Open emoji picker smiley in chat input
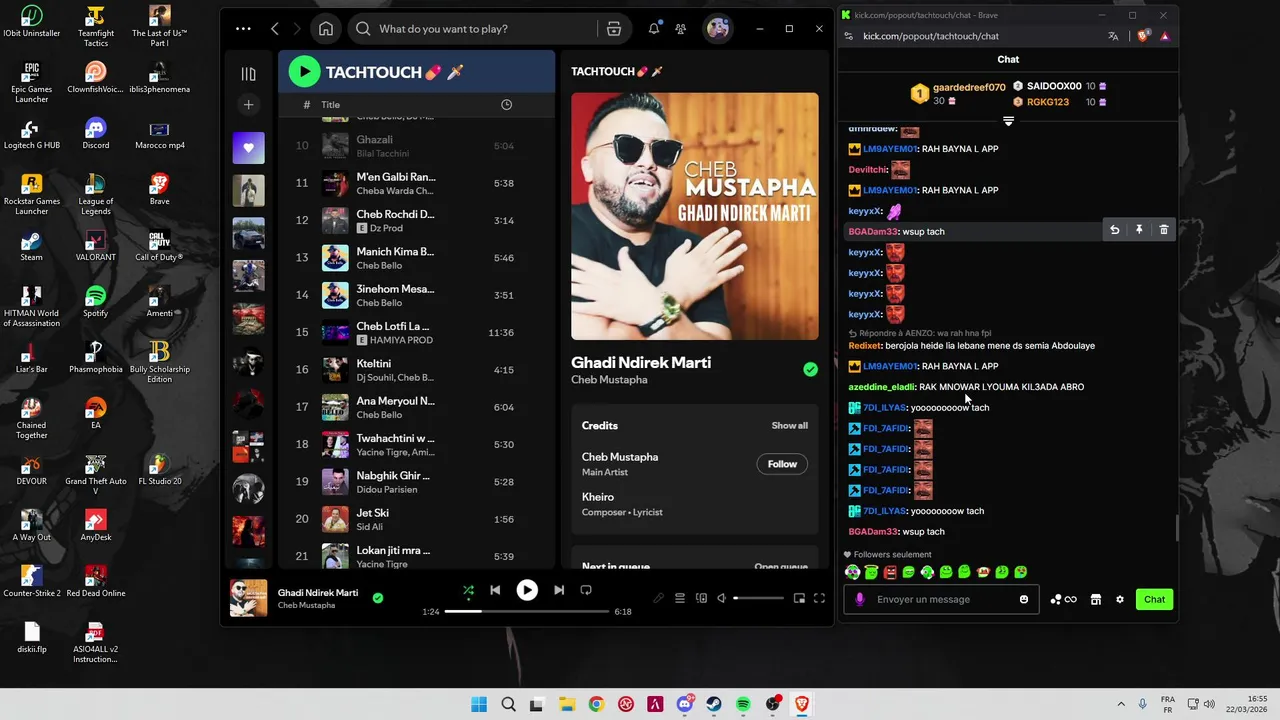The height and width of the screenshot is (720, 1280). tap(1023, 599)
